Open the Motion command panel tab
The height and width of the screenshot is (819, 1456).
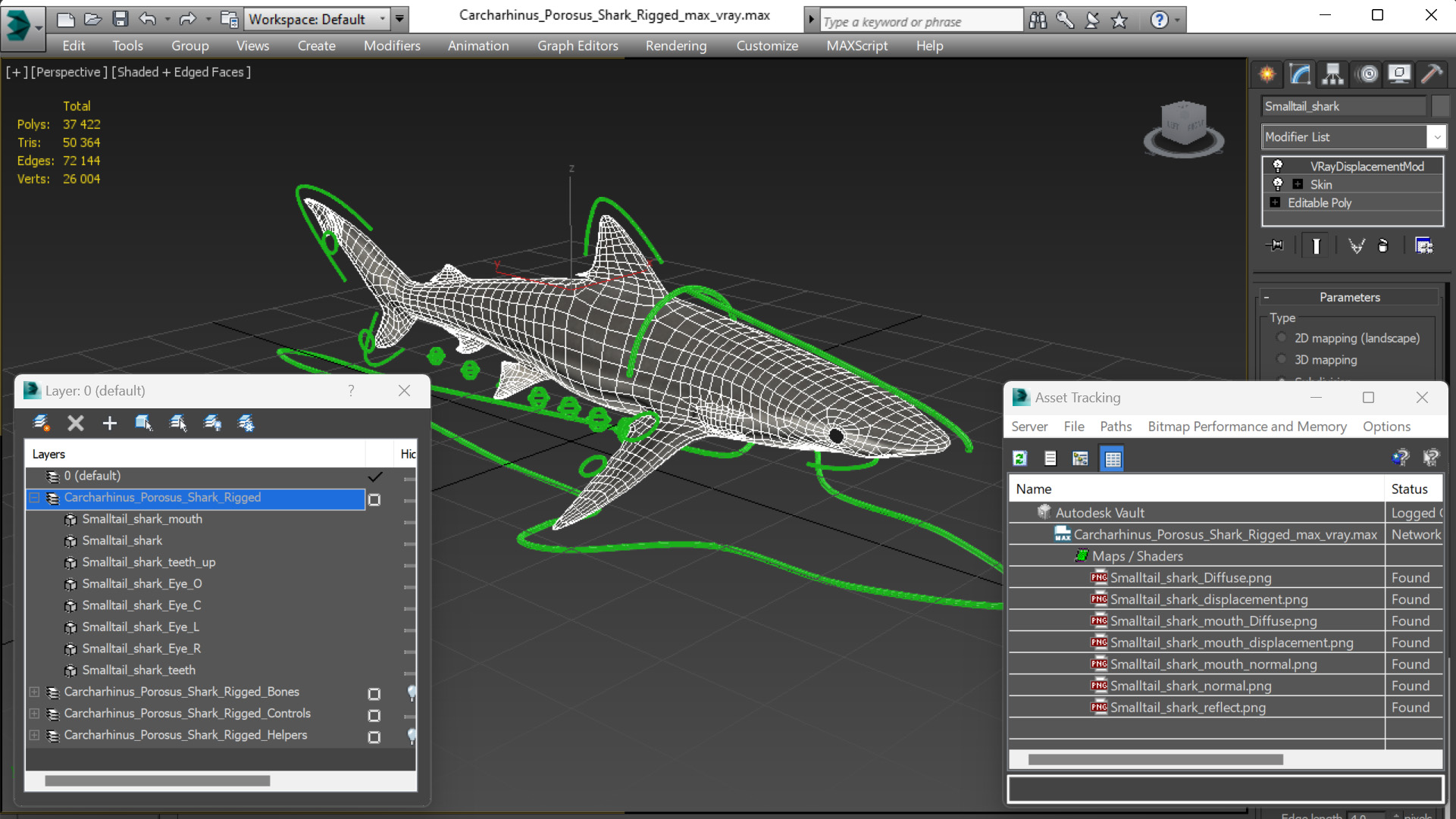pos(1367,74)
